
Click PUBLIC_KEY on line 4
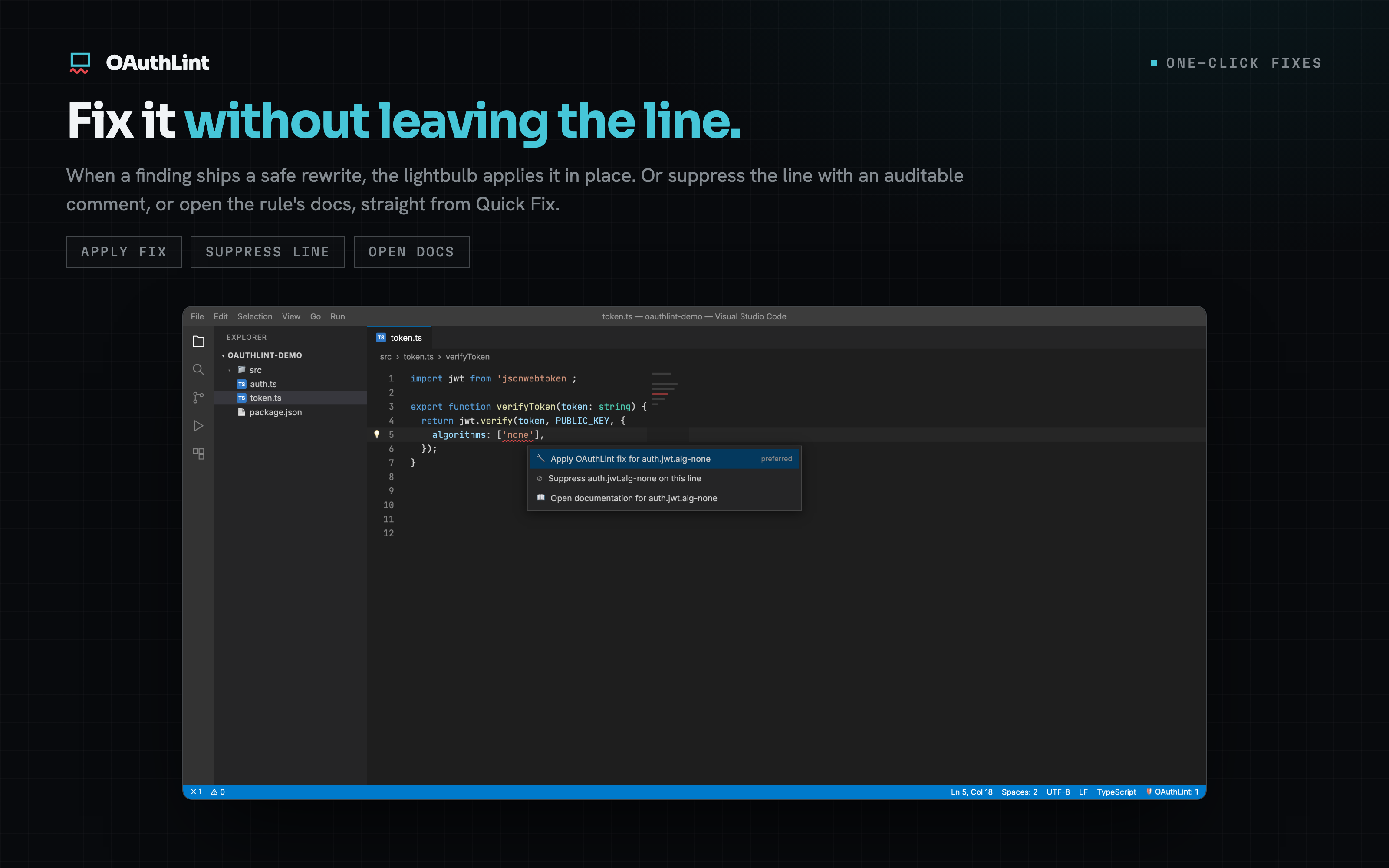582,420
